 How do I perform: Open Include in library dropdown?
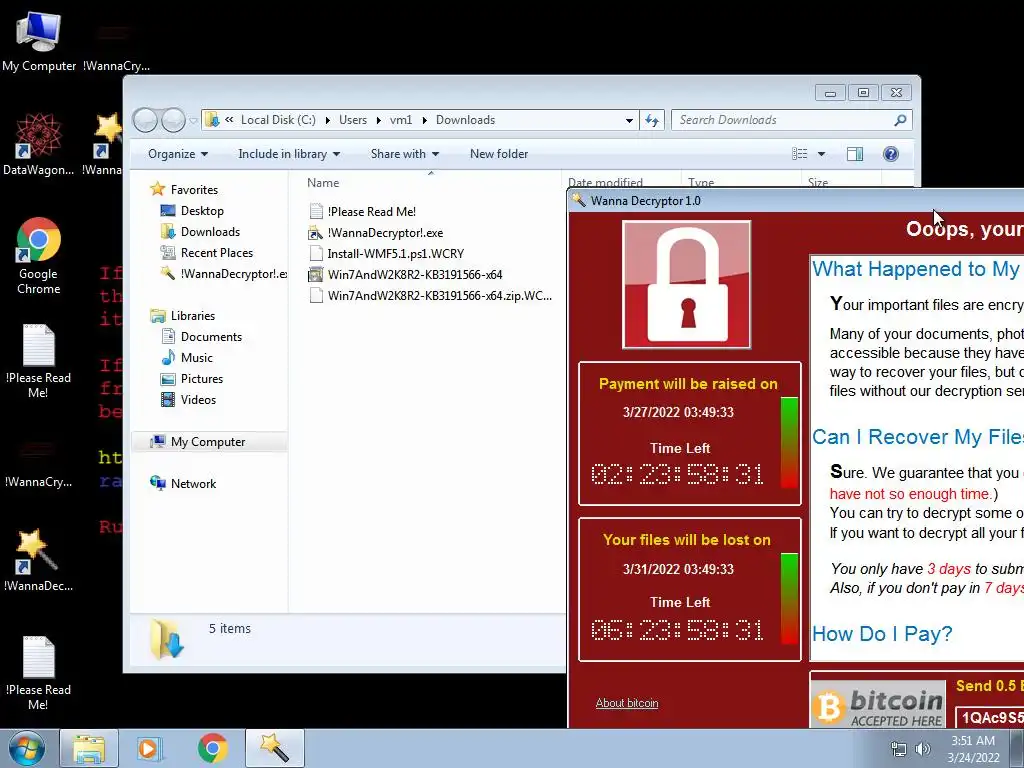click(289, 154)
